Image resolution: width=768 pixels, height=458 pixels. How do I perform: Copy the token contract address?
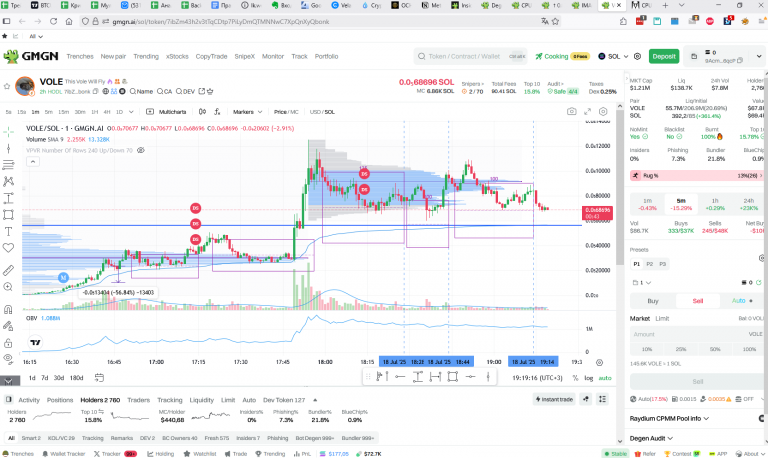[x=96, y=92]
